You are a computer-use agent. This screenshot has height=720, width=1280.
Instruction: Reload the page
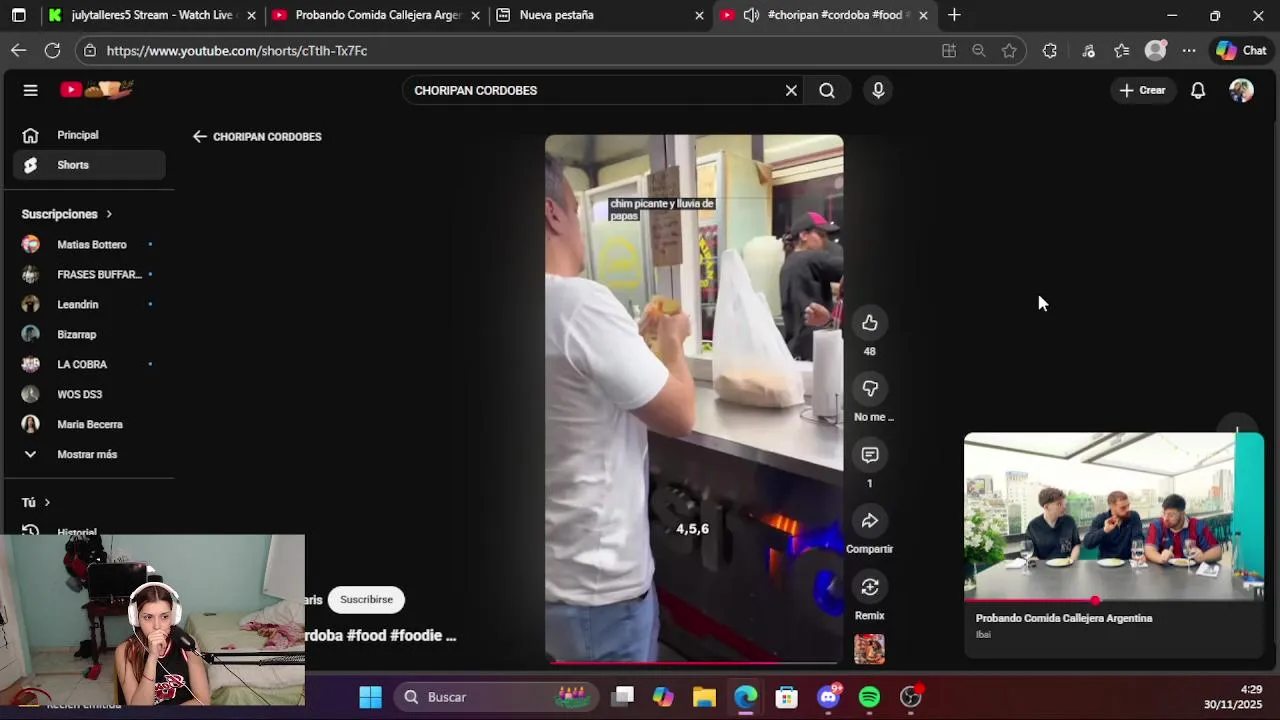coord(52,50)
